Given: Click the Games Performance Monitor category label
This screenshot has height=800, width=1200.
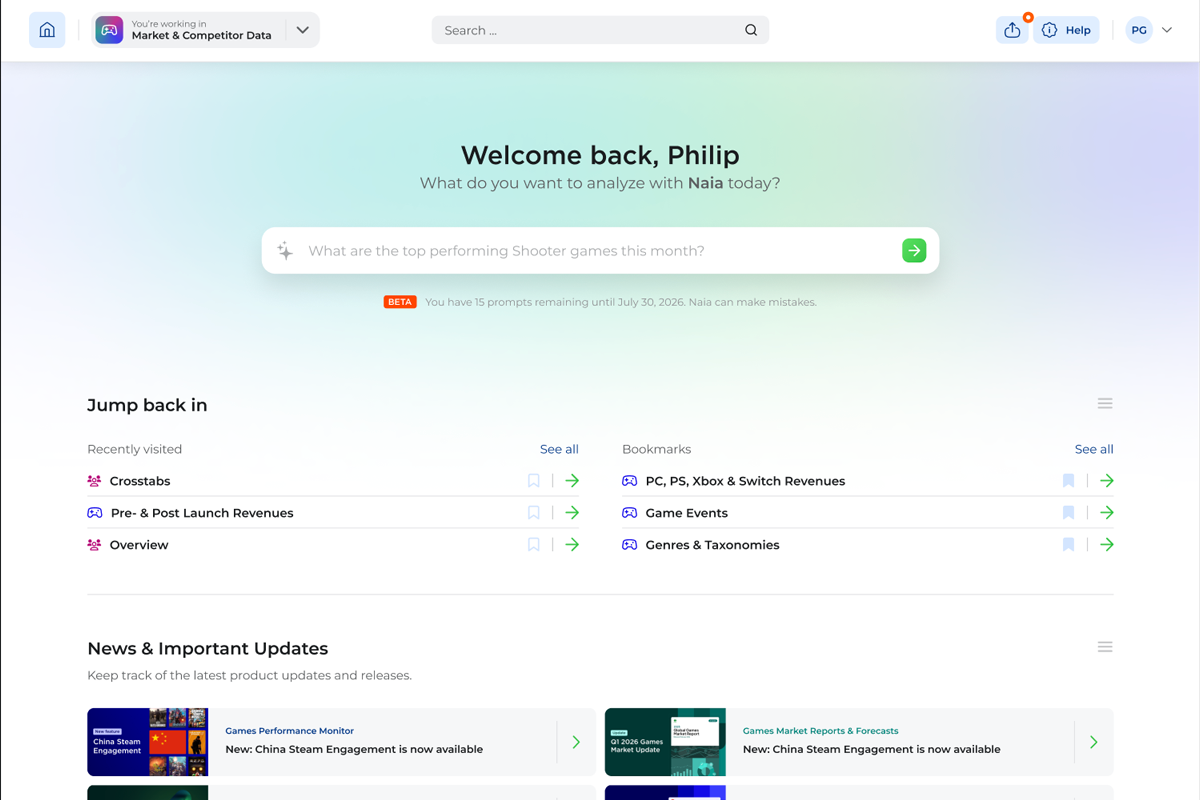Looking at the screenshot, I should tap(290, 731).
